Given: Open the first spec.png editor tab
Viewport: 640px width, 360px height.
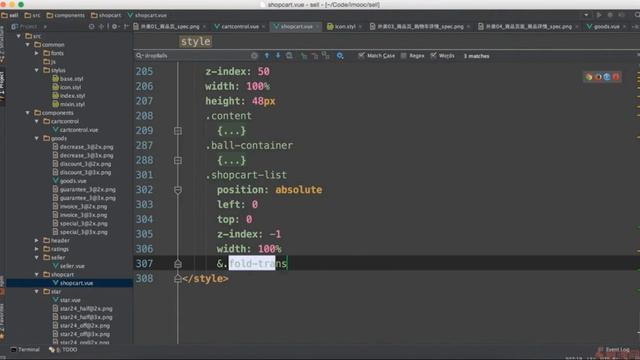Looking at the screenshot, I should [170, 27].
